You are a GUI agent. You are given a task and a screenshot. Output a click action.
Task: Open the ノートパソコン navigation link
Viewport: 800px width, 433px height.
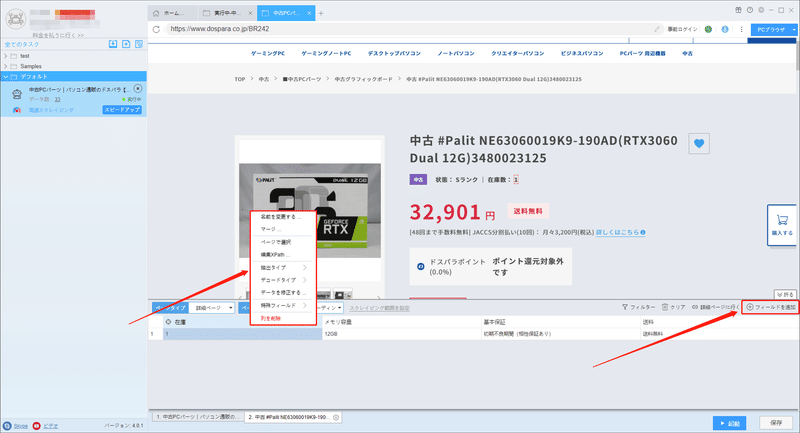pyautogui.click(x=456, y=54)
